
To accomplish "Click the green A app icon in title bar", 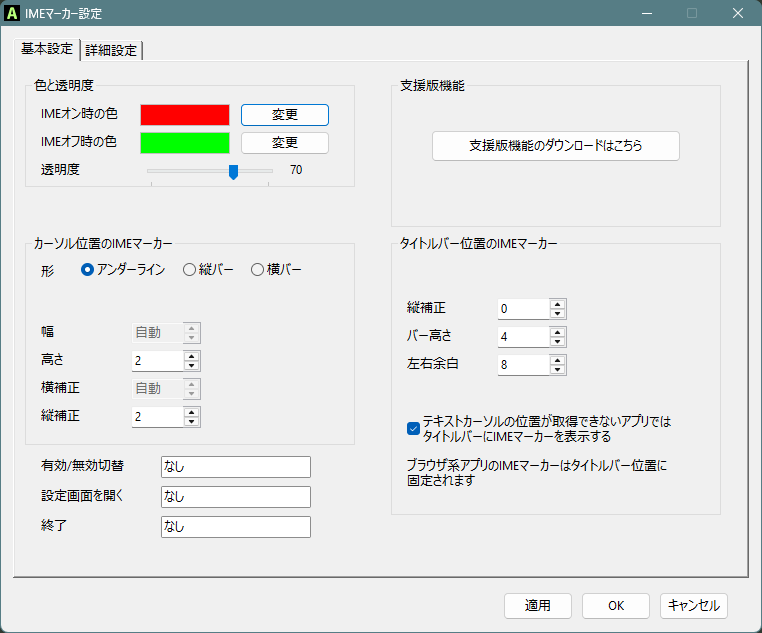I will click(x=12, y=13).
